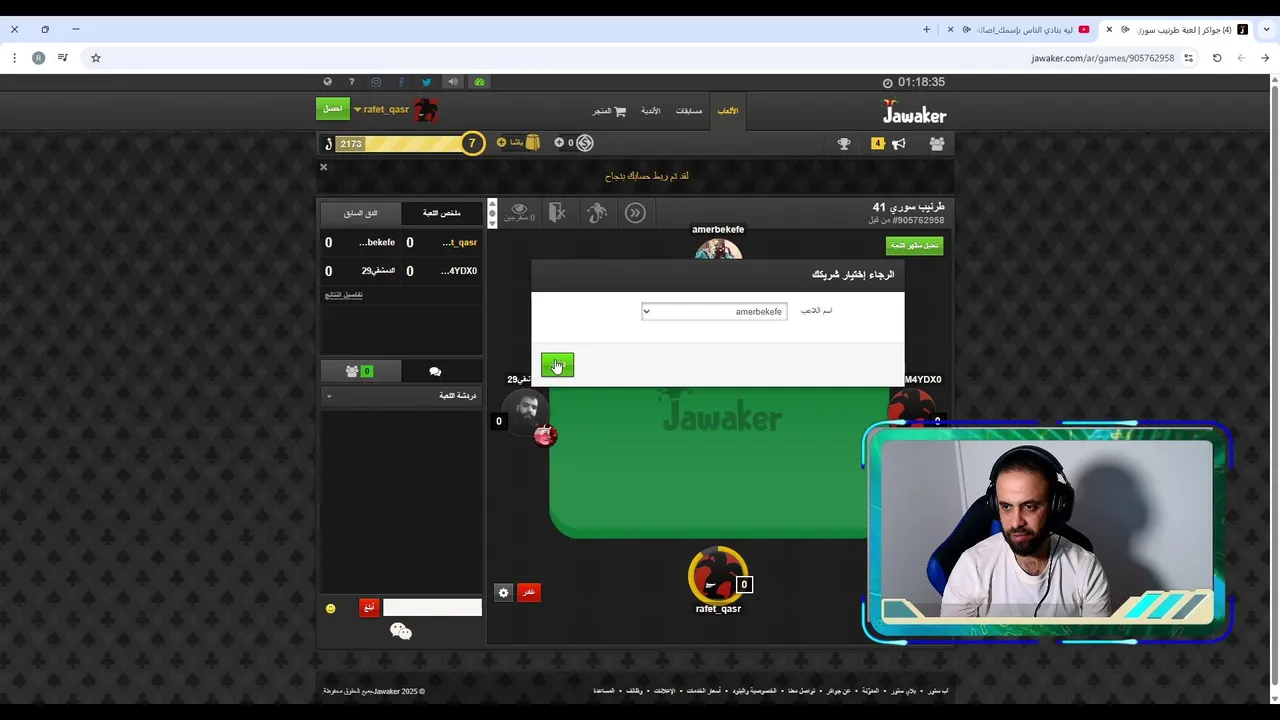Switch to the game summary tab
This screenshot has width=1280, height=720.
coord(441,213)
